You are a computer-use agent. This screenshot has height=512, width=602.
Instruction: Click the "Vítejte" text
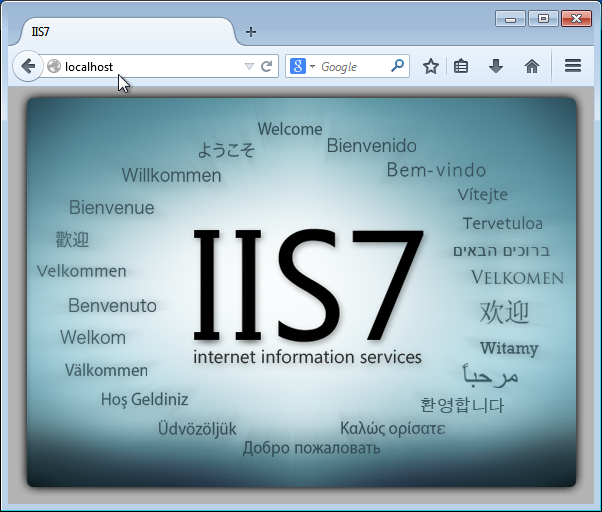pyautogui.click(x=483, y=195)
